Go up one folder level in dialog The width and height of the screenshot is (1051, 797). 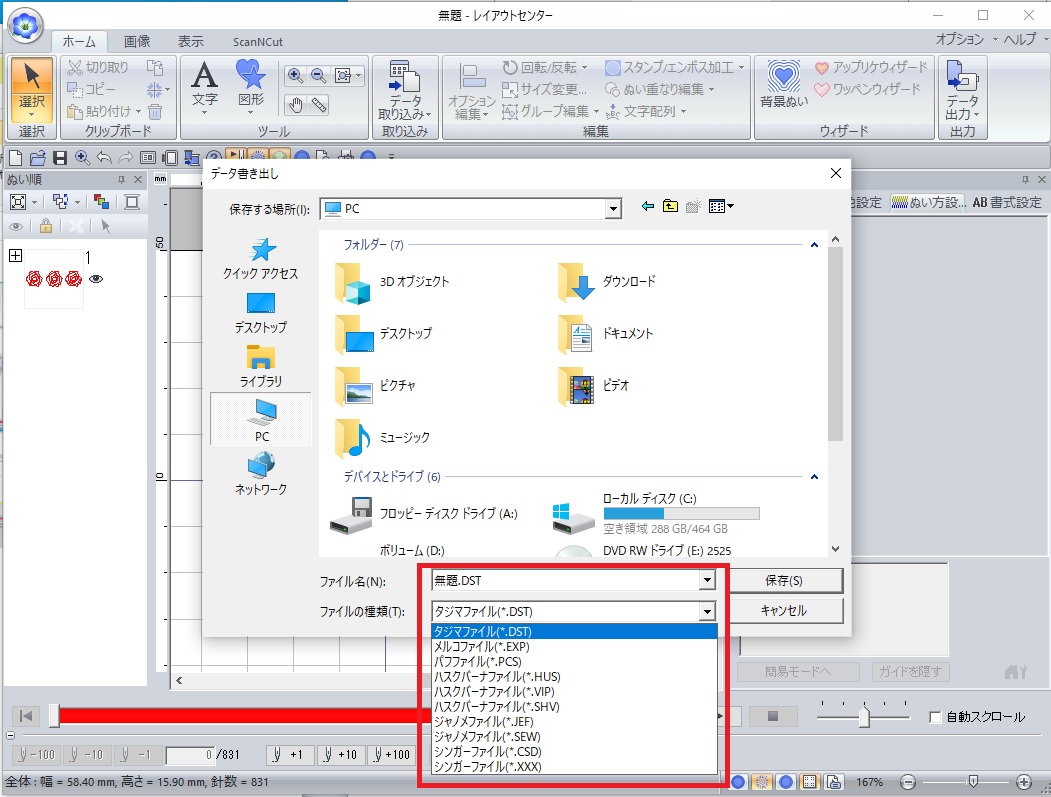[x=670, y=206]
